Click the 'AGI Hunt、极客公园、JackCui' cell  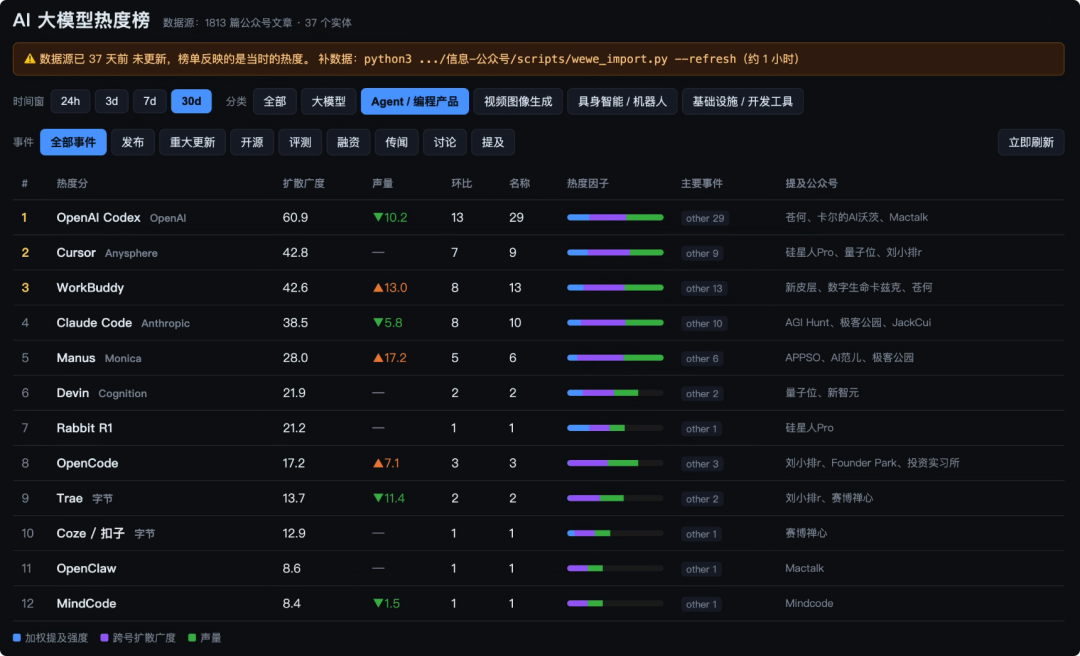click(x=858, y=323)
